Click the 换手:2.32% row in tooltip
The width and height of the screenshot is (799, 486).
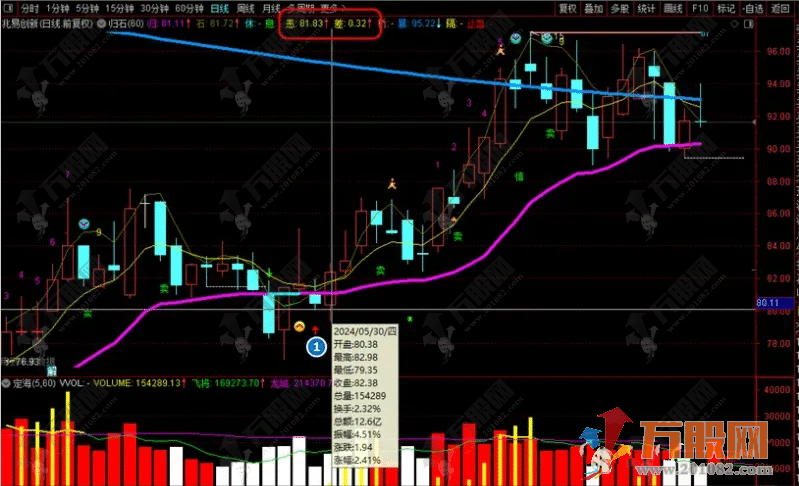(357, 409)
